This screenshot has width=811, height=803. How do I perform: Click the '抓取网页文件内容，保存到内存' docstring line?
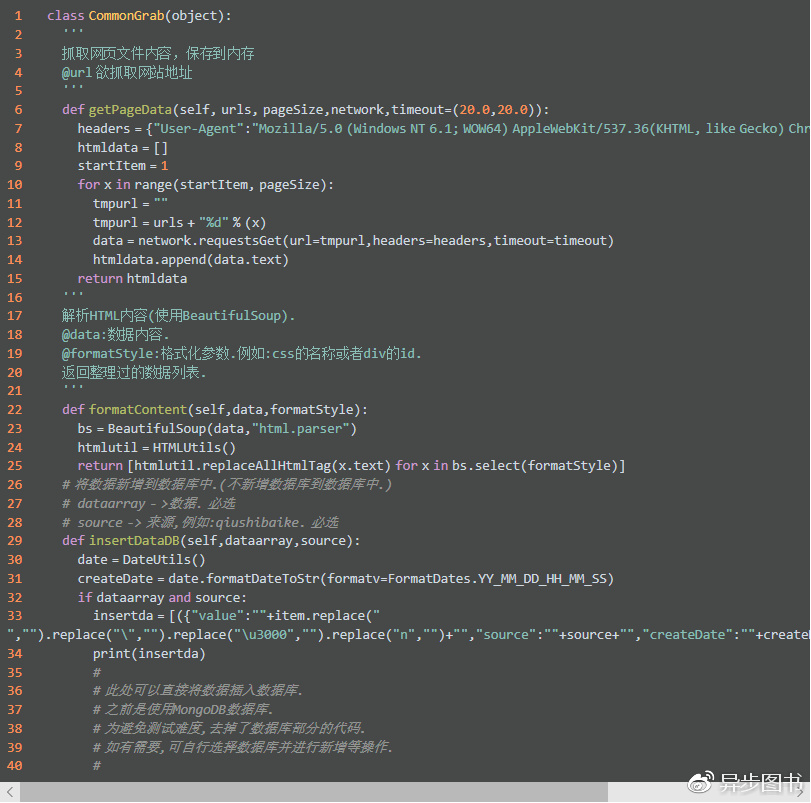[x=158, y=53]
